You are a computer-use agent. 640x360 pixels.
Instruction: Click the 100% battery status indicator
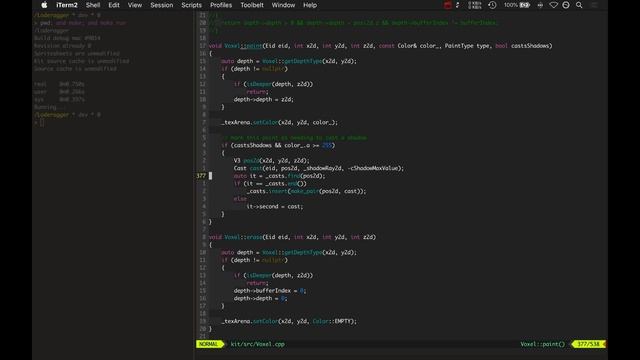pyautogui.click(x=516, y=5)
